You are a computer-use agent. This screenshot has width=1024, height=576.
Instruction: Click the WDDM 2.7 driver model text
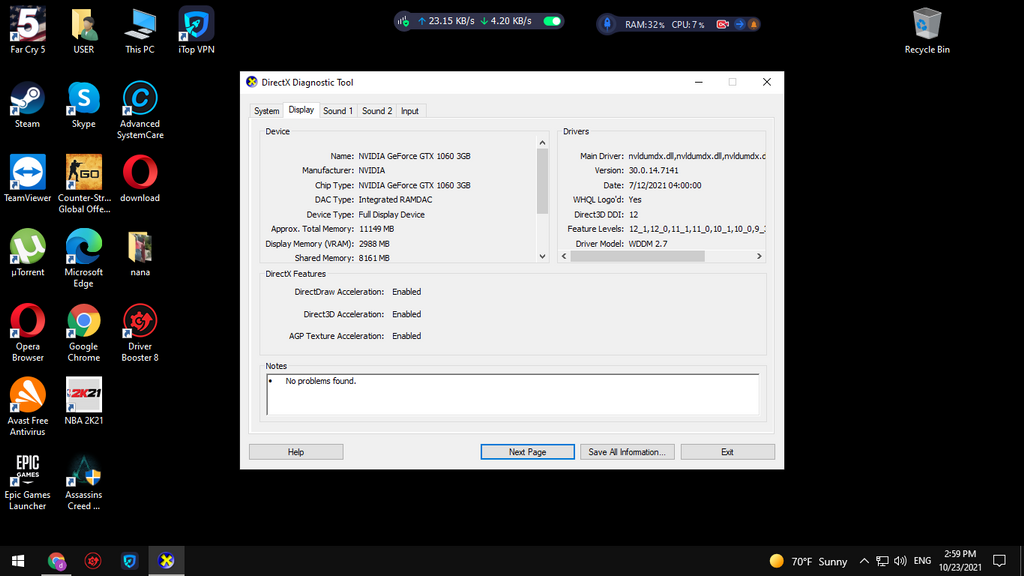point(648,244)
